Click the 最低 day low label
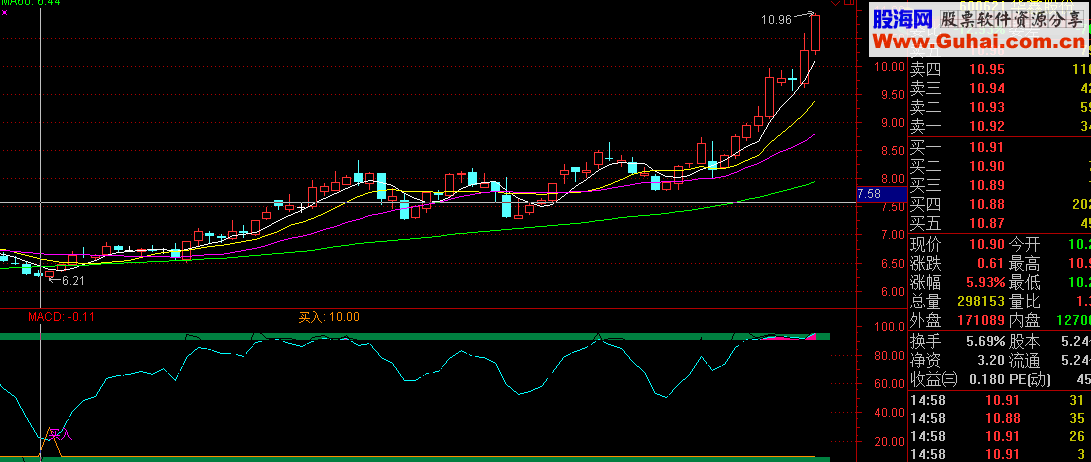Image resolution: width=1091 pixels, height=462 pixels. coord(1024,282)
